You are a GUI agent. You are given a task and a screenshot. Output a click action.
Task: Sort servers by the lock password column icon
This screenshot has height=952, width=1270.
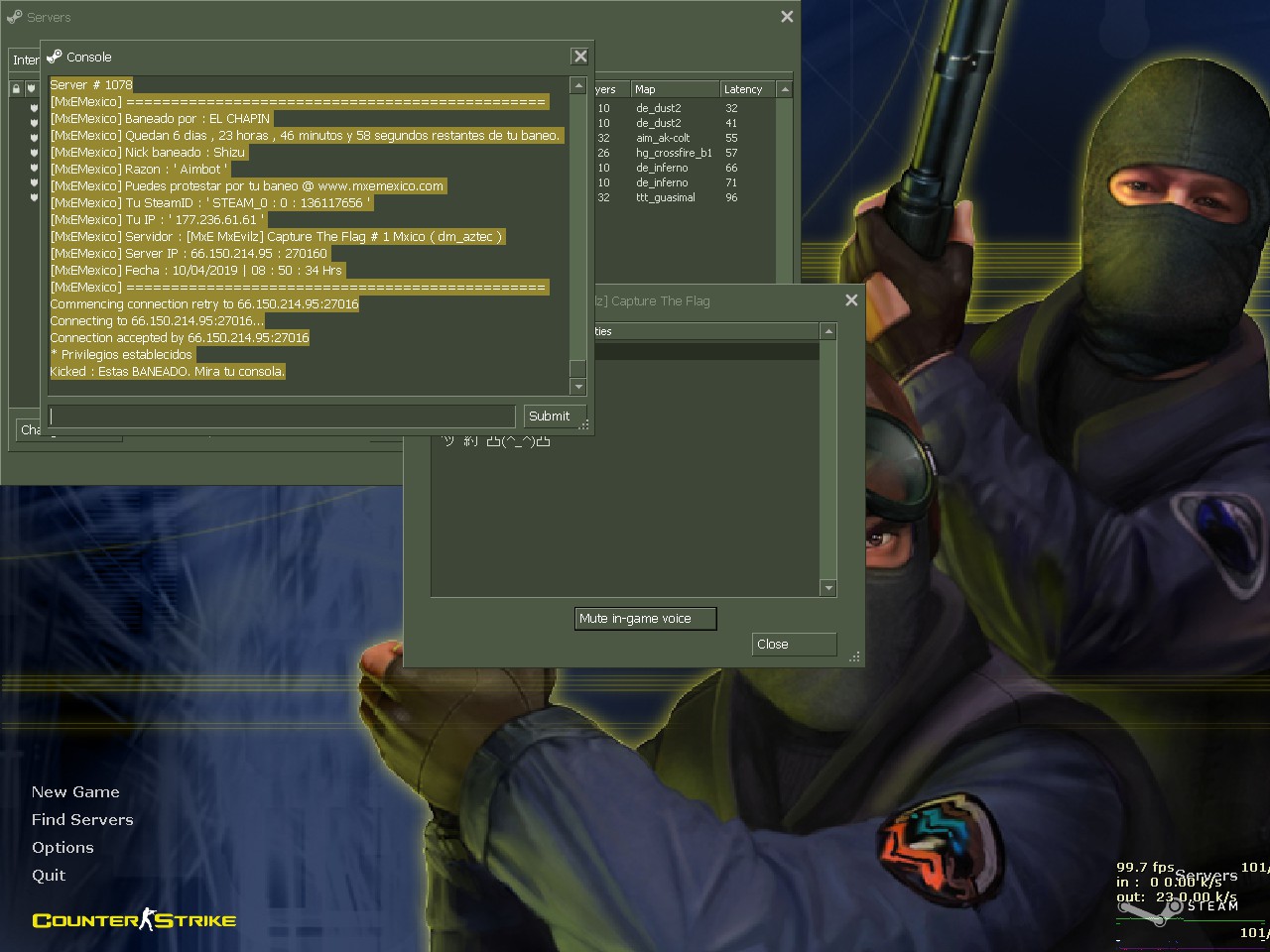point(16,89)
